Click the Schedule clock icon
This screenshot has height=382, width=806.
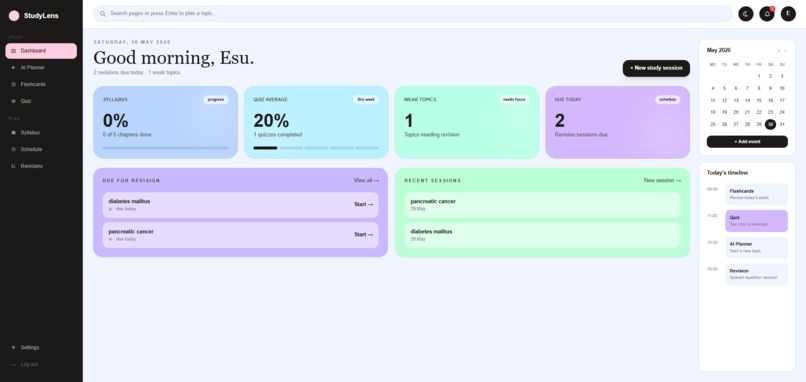pyautogui.click(x=13, y=150)
